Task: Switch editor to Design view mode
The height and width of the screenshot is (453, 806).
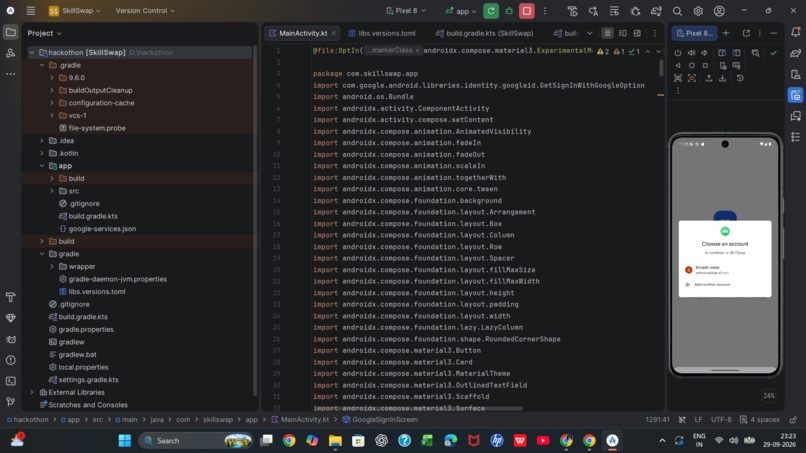Action: pyautogui.click(x=637, y=33)
